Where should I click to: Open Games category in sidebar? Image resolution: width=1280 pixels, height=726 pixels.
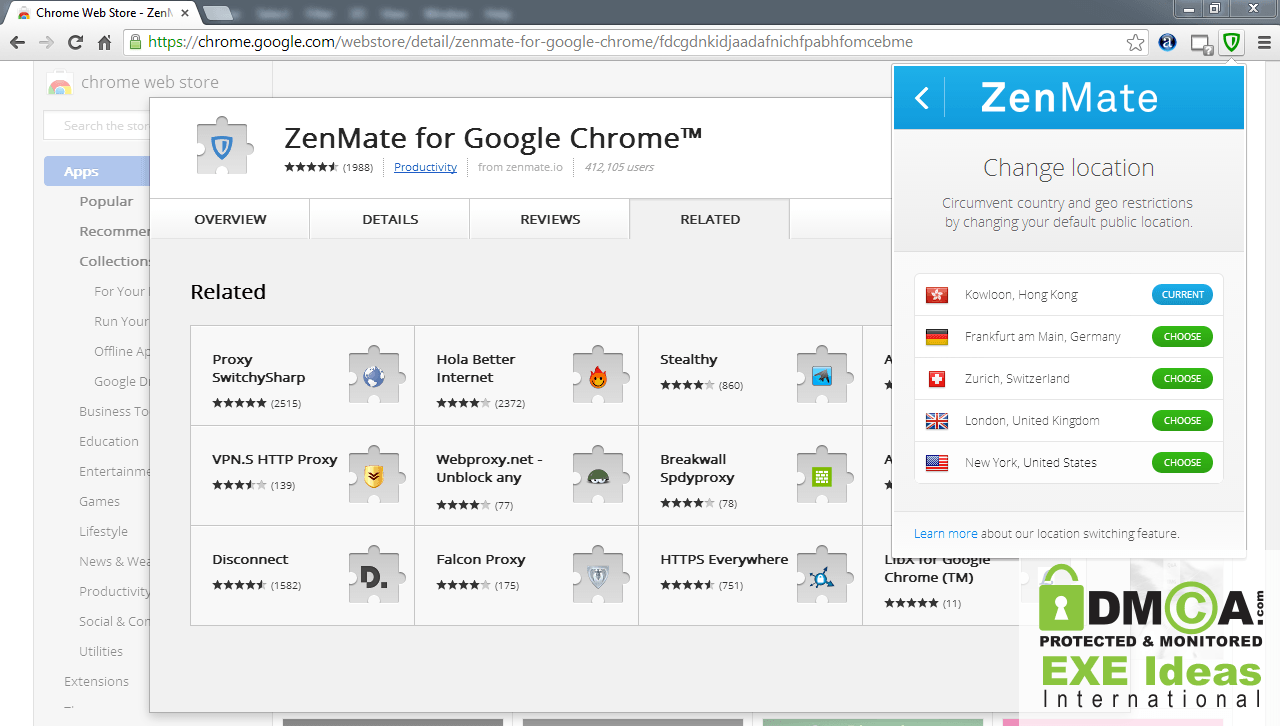pos(99,501)
